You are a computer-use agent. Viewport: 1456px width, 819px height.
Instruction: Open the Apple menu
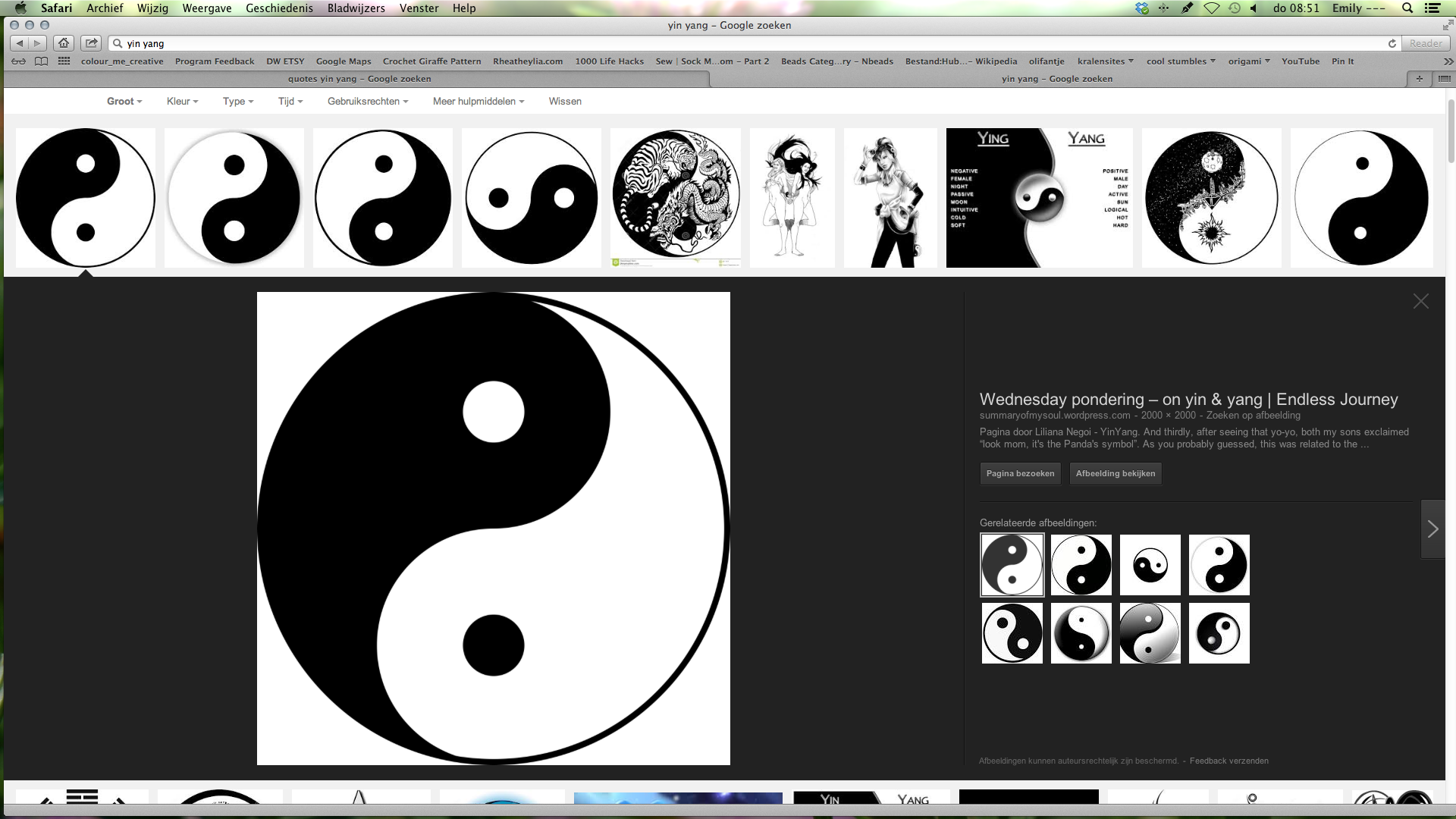[x=20, y=8]
